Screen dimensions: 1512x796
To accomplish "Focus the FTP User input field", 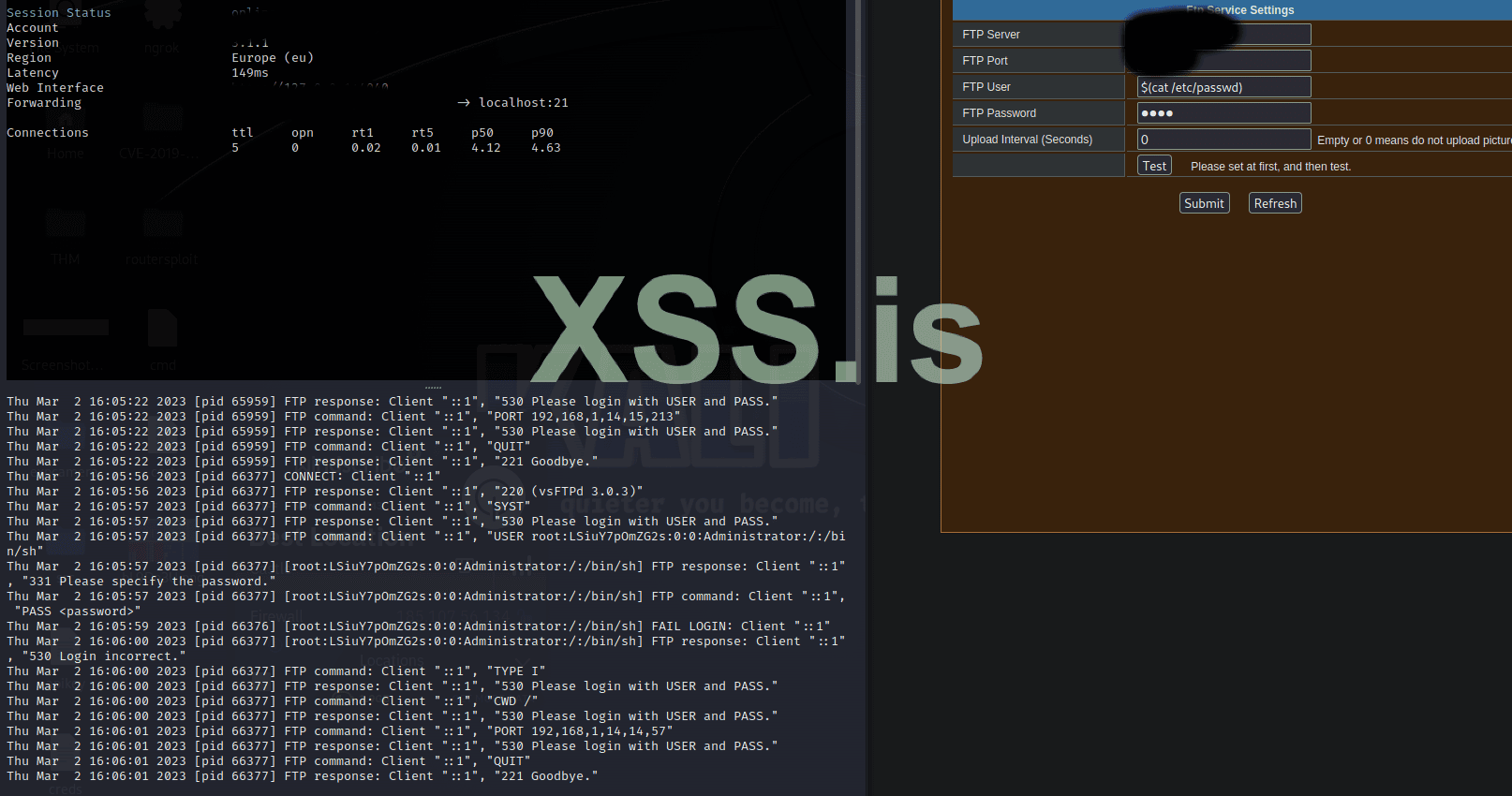I will (x=1223, y=87).
